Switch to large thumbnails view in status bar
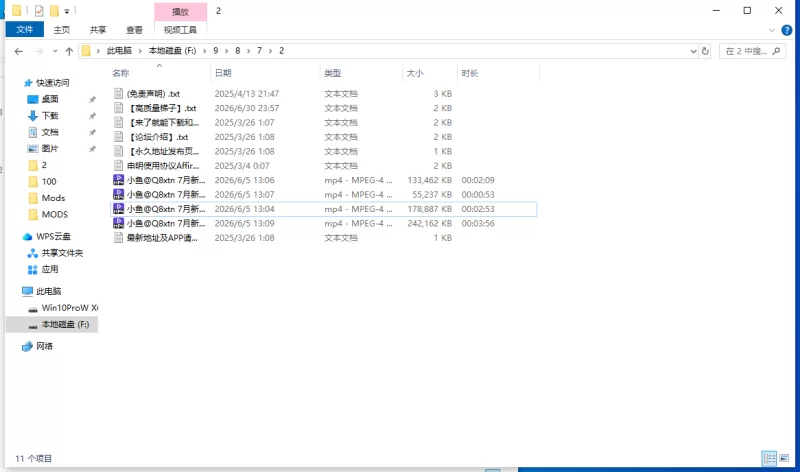800x472 pixels. tap(784, 458)
